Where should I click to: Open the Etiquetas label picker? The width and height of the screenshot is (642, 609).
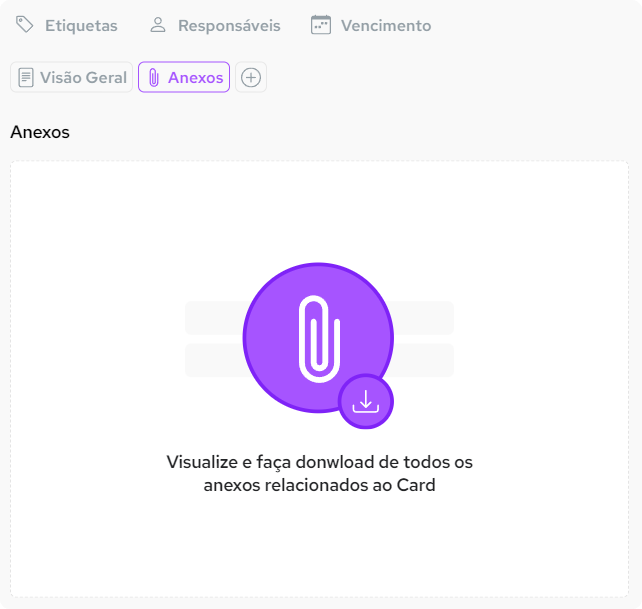pos(66,25)
